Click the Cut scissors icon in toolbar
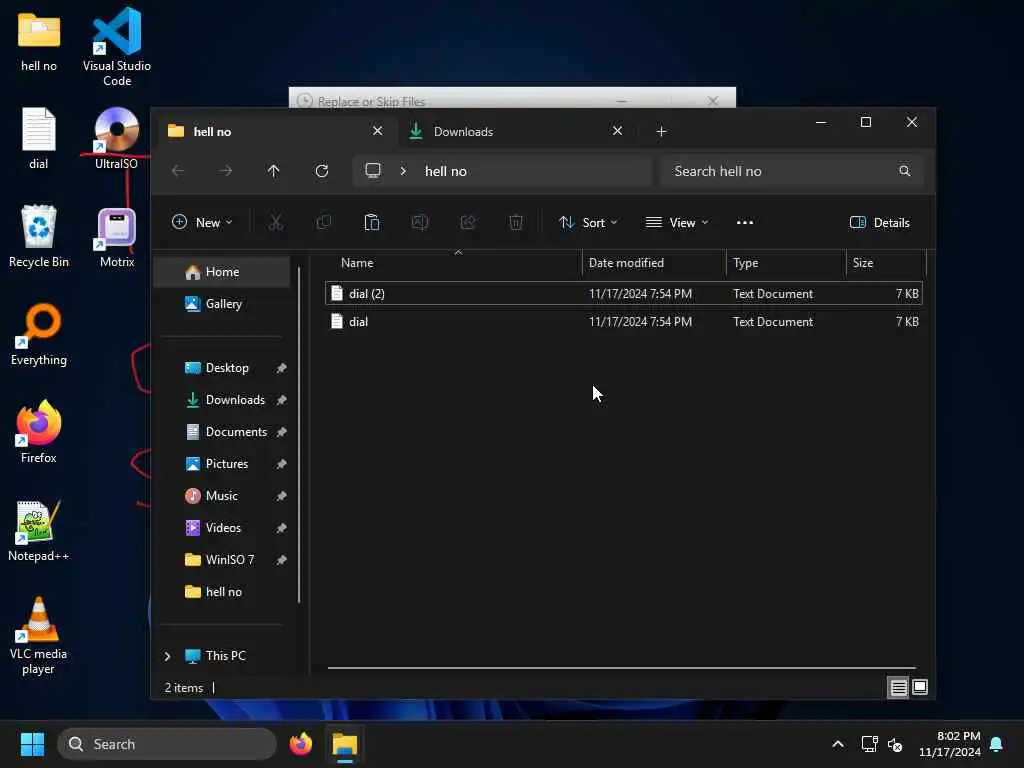 [276, 223]
